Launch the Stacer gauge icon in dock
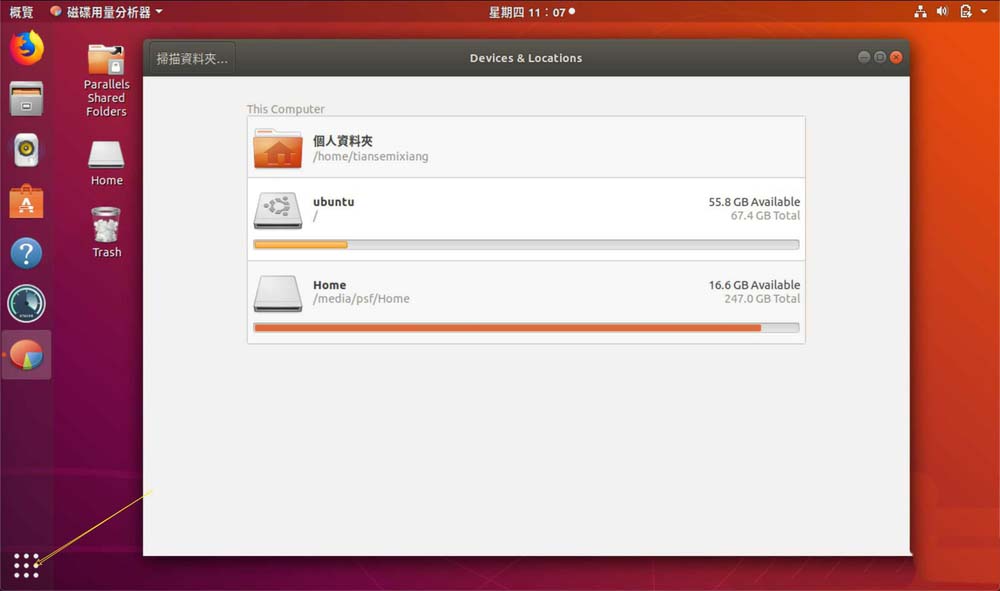 click(26, 303)
